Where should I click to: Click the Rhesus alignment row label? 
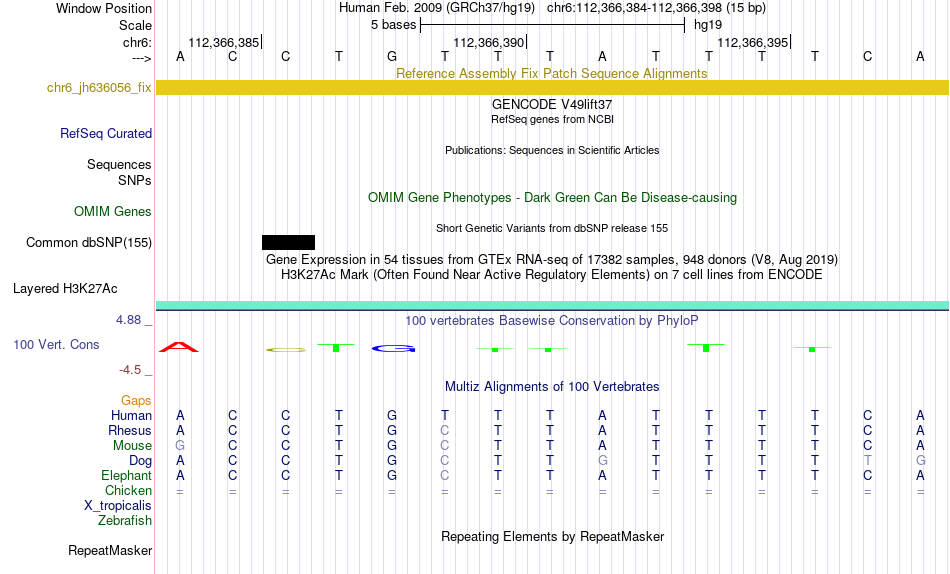(130, 431)
